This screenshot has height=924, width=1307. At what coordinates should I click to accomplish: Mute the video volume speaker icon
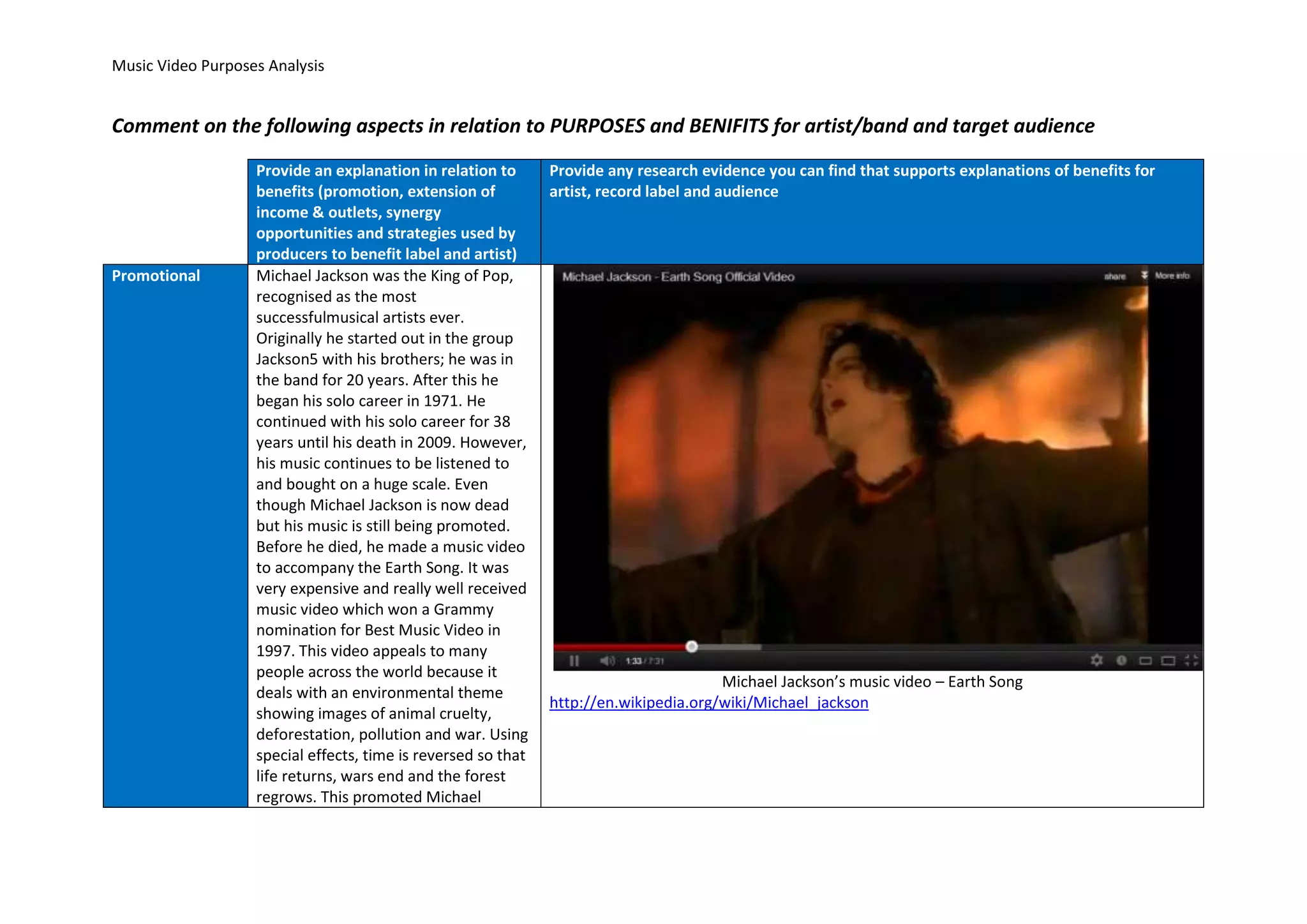tap(607, 661)
